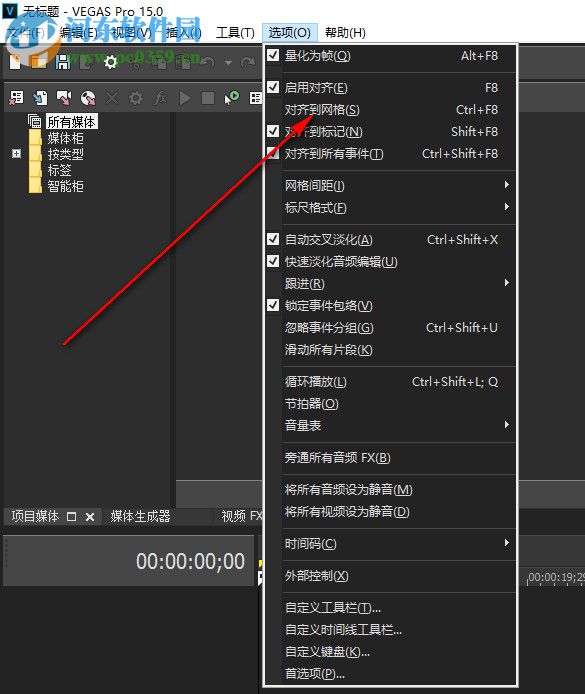Click the 00:00:00;00 timecode display
The width and height of the screenshot is (585, 694).
[x=190, y=561]
